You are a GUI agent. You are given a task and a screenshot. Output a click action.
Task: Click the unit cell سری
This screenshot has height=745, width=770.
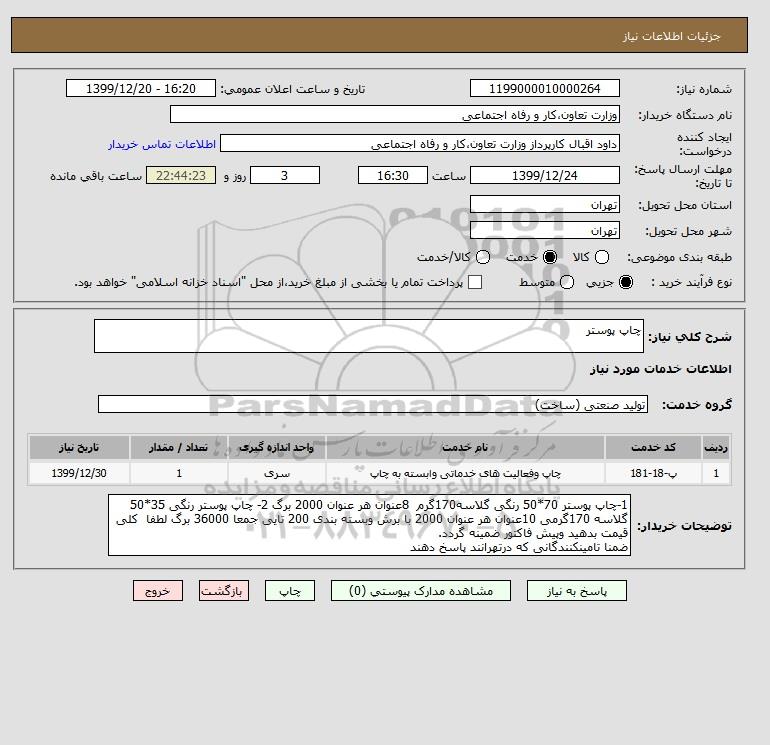276,473
